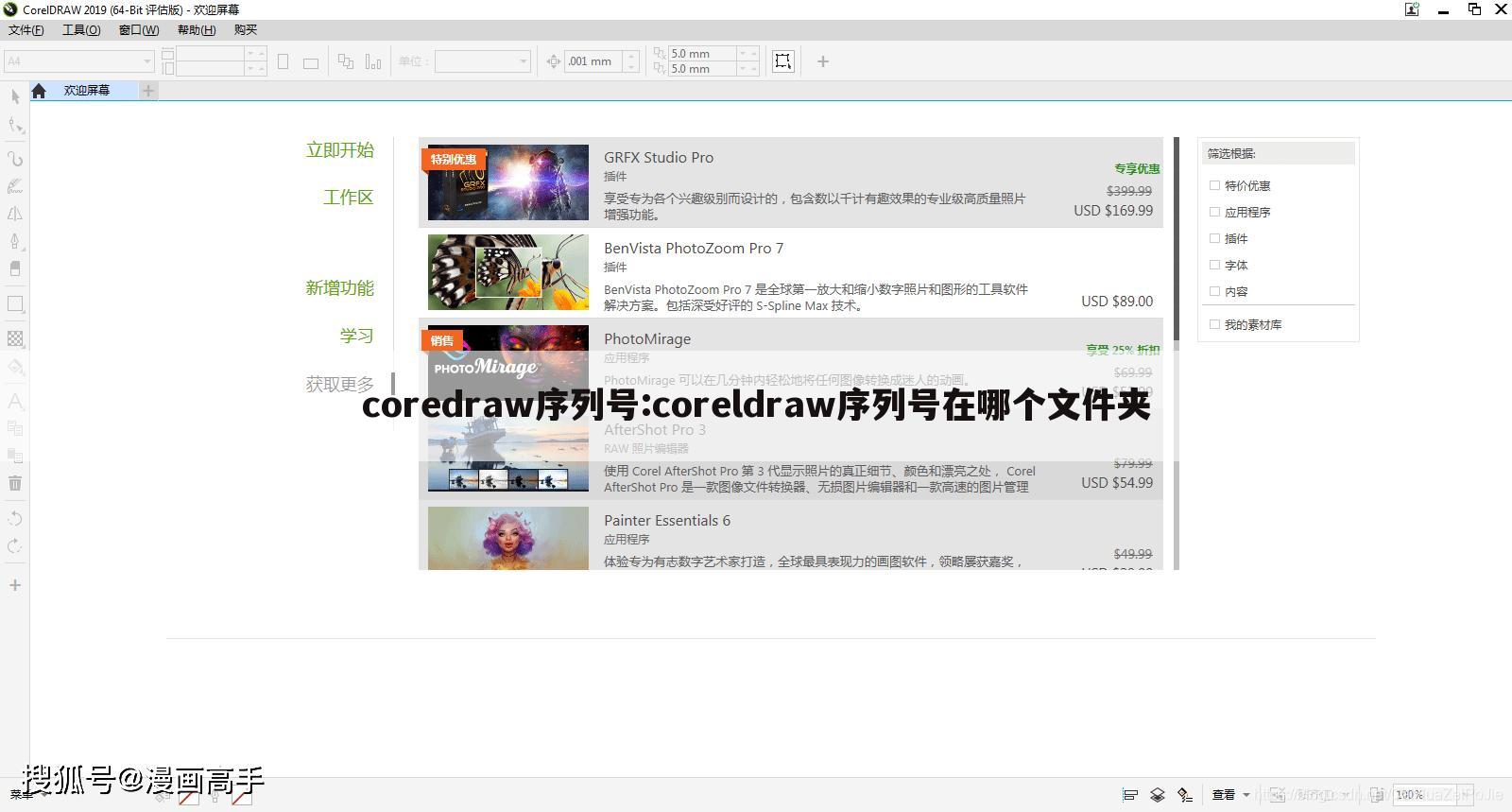
Task: Open the 学习 section
Action: [357, 336]
